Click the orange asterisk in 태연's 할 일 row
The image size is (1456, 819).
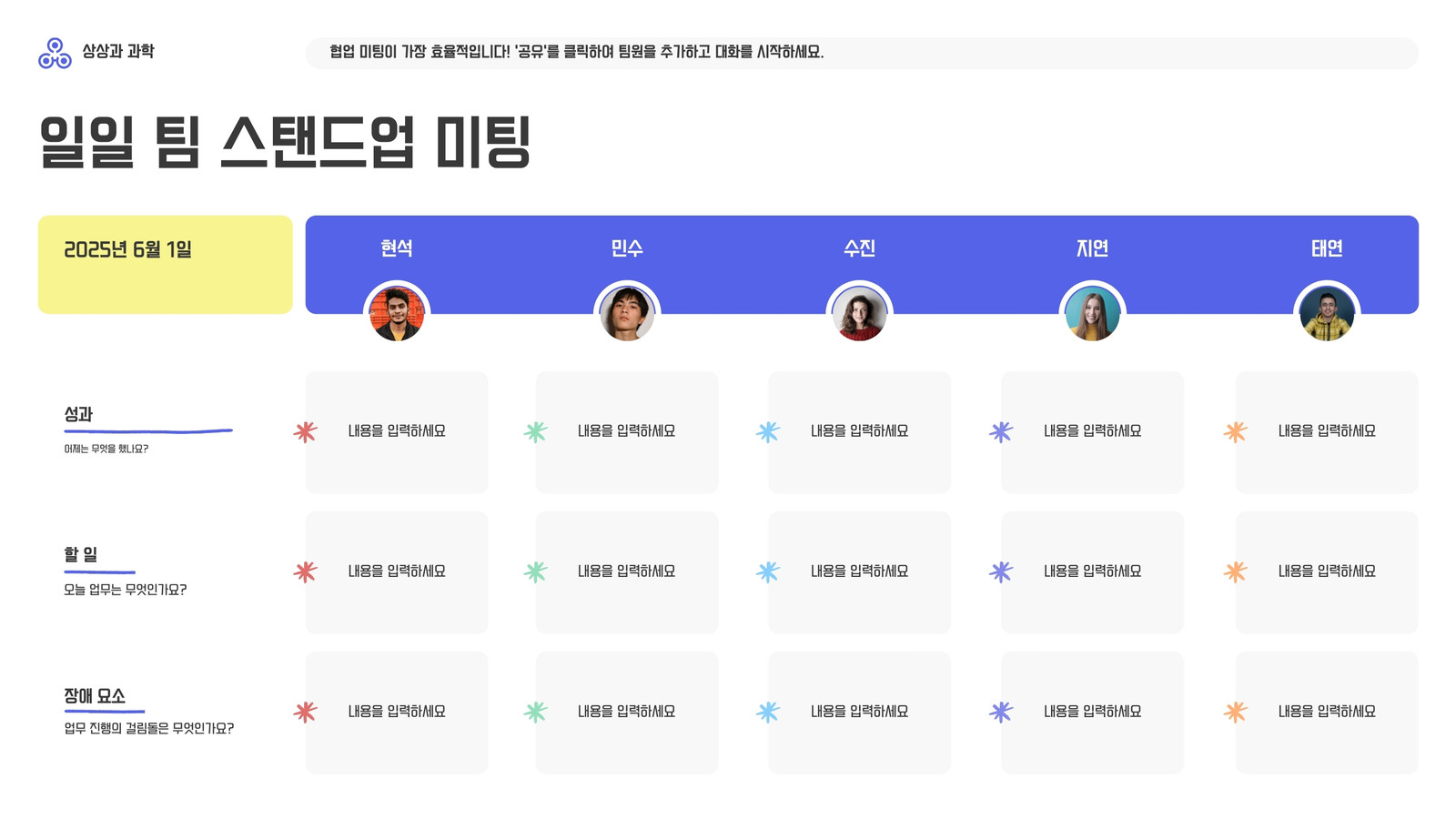tap(1235, 571)
